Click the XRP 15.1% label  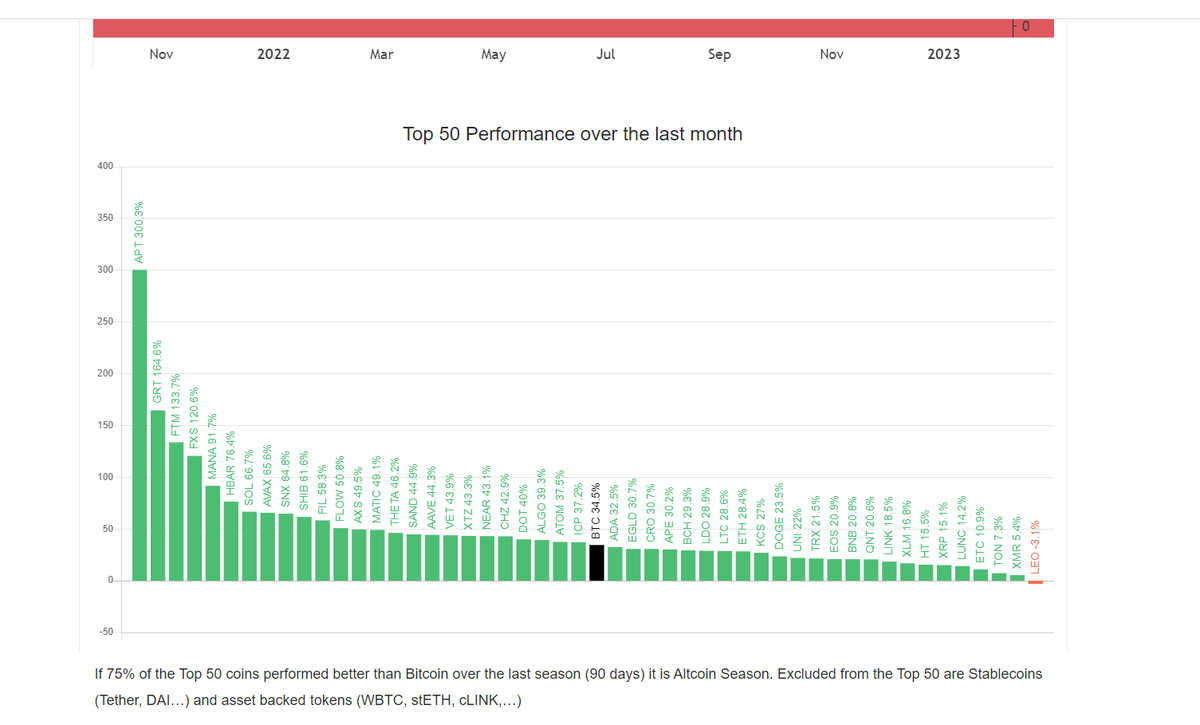click(x=943, y=531)
